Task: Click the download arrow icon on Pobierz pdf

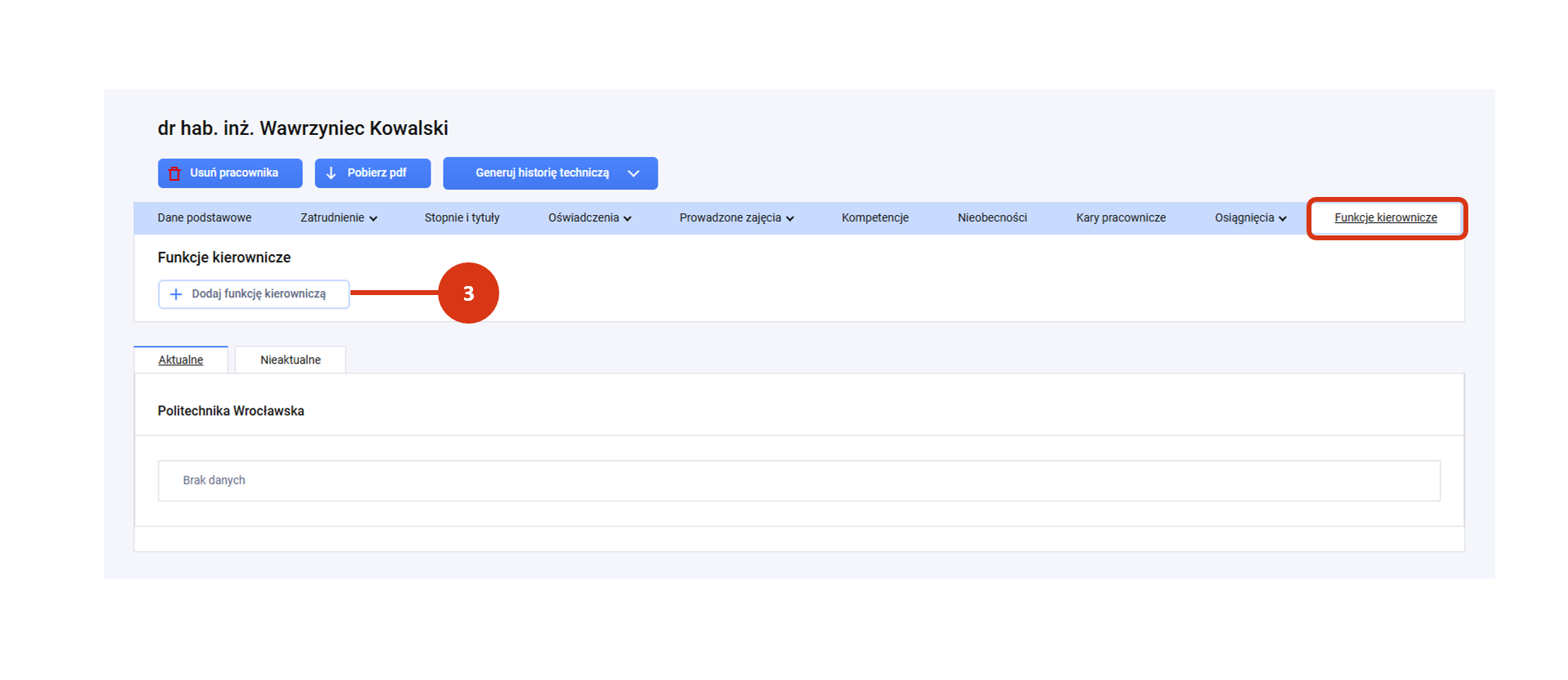Action: pyautogui.click(x=331, y=173)
